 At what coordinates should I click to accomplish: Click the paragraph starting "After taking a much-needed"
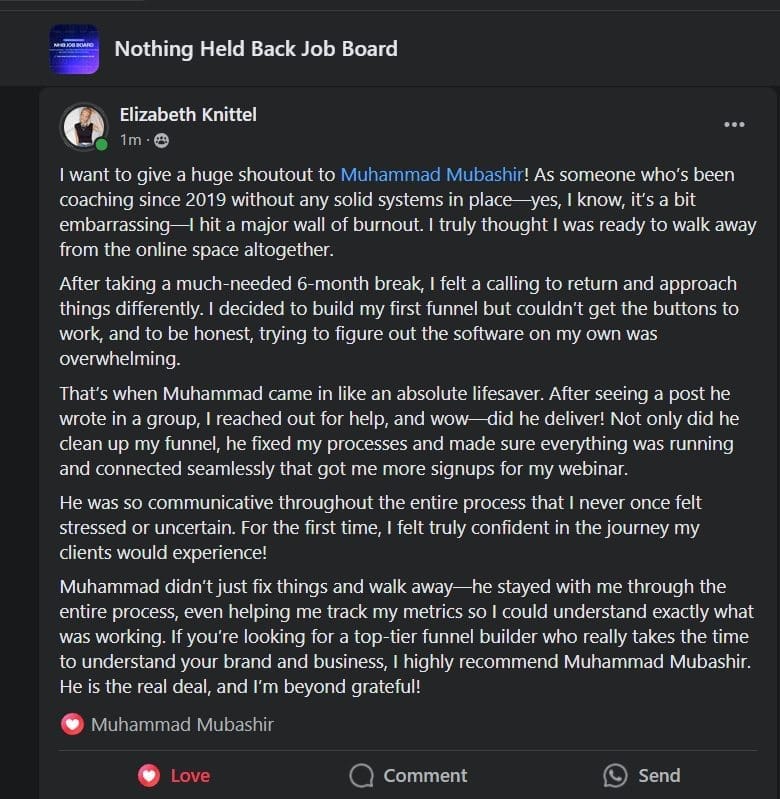[x=400, y=308]
